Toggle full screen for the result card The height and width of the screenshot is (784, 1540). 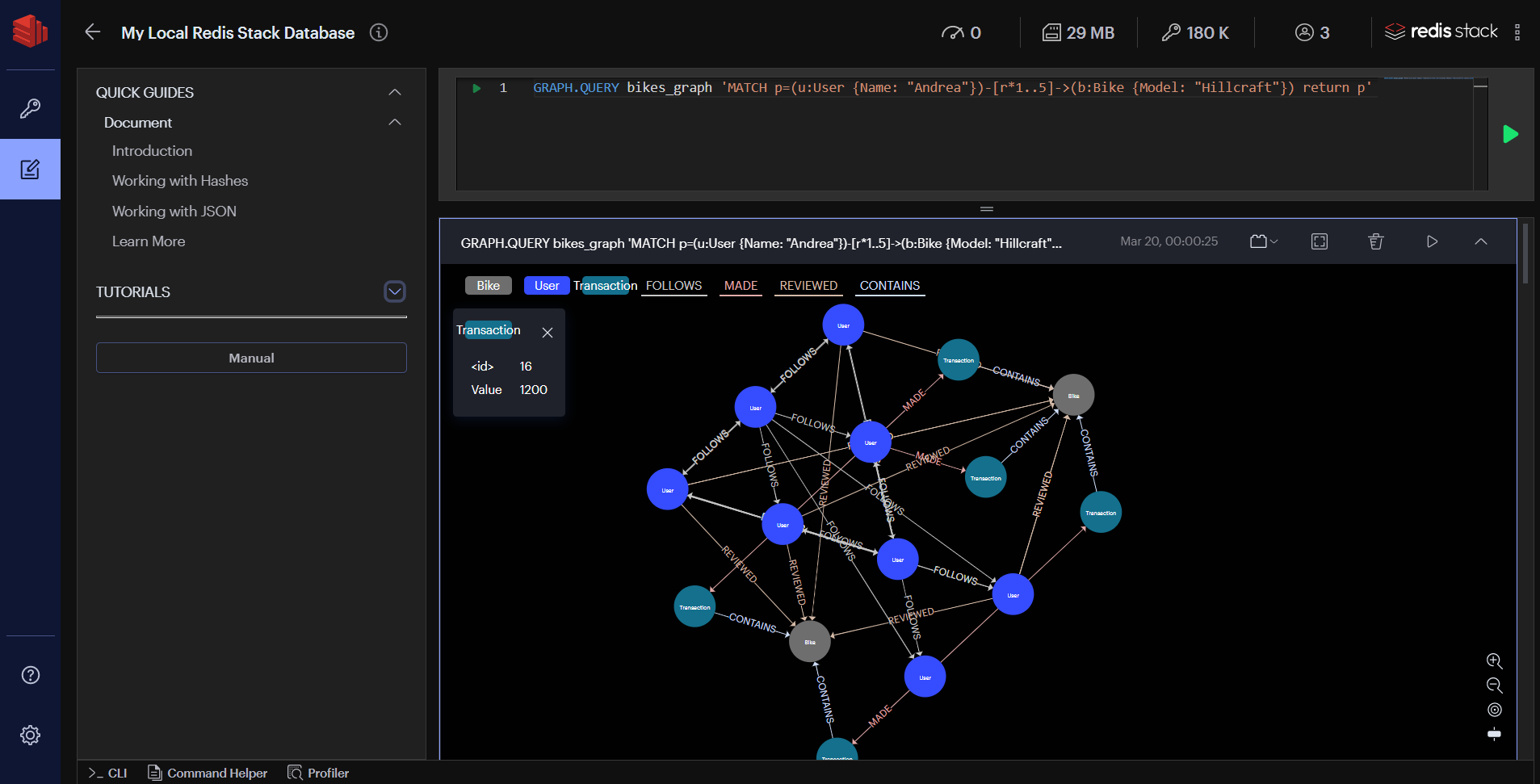pyautogui.click(x=1320, y=241)
